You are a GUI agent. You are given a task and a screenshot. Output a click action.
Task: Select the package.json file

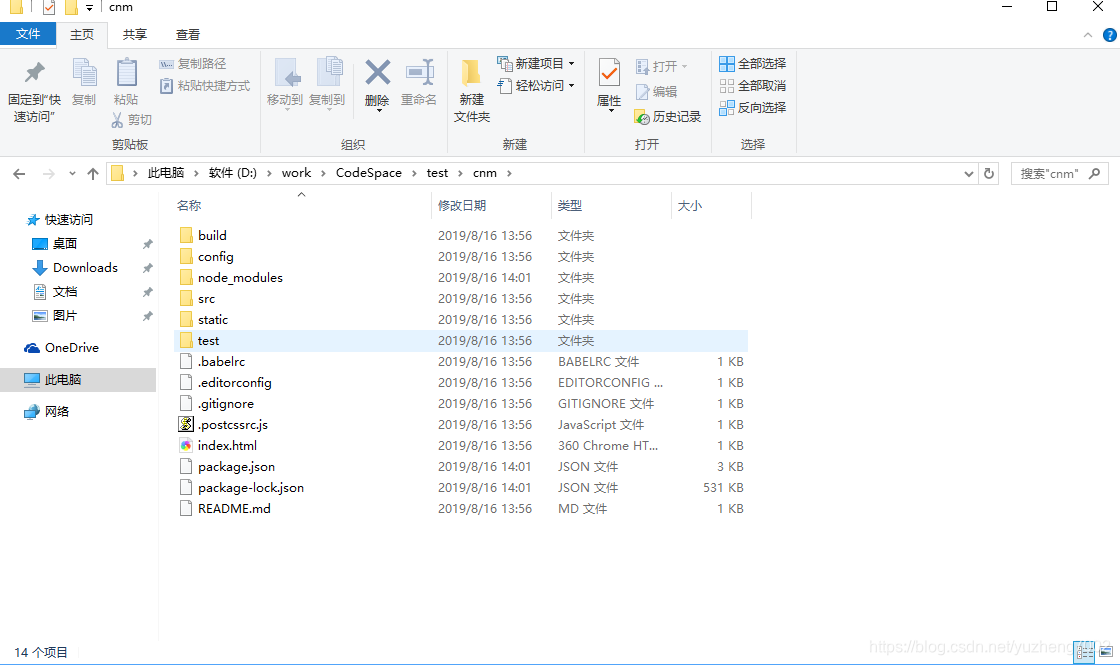(461, 466)
